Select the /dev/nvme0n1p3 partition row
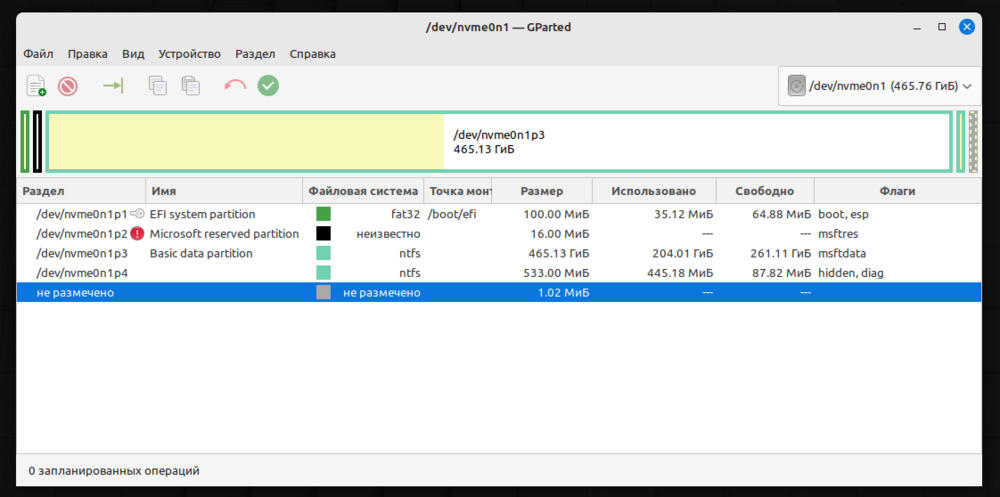1000x497 pixels. [x=499, y=254]
